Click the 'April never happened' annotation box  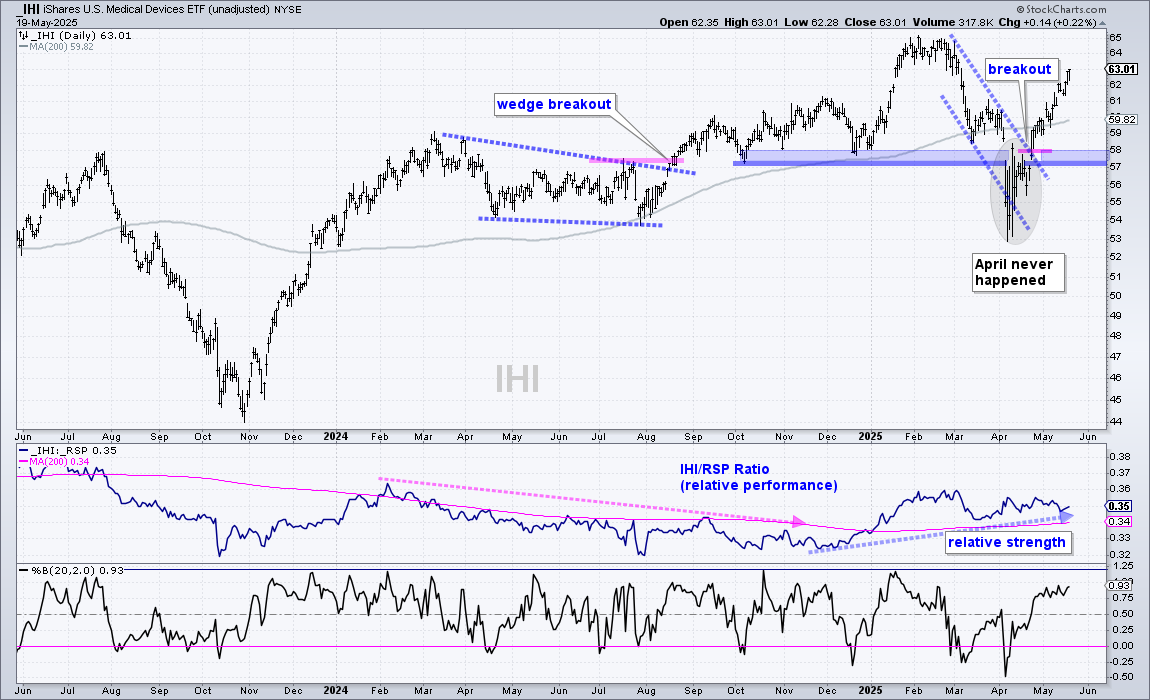1017,272
